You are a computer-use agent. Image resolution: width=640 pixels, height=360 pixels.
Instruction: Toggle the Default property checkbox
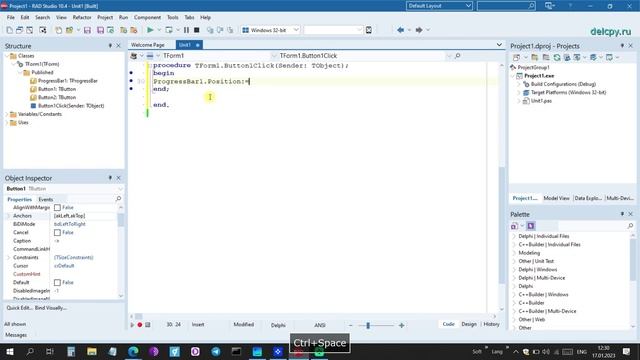(58, 282)
